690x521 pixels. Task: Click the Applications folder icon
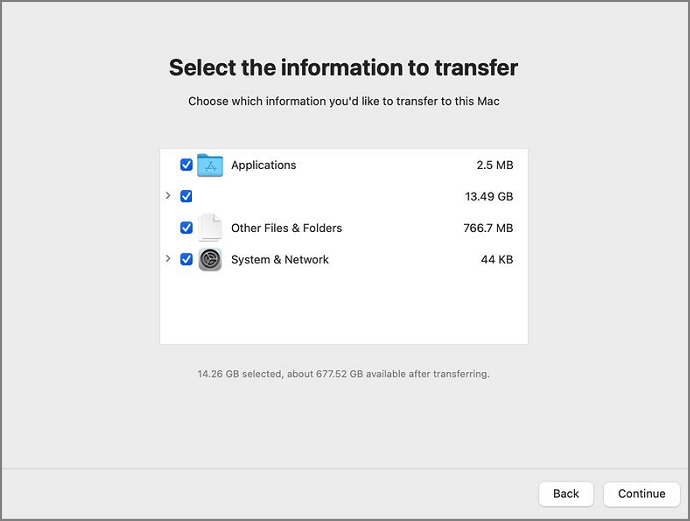(210, 165)
